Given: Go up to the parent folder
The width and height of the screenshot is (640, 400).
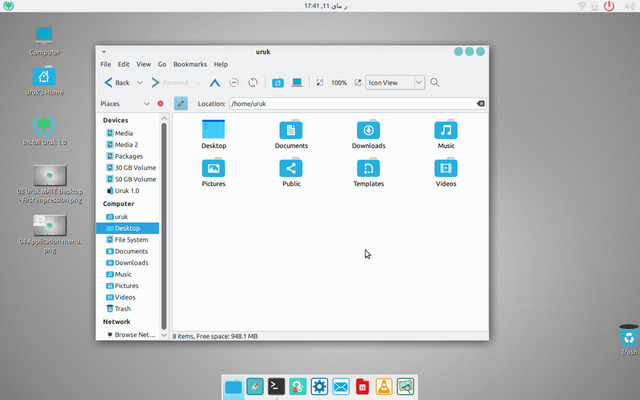Looking at the screenshot, I should 215,83.
